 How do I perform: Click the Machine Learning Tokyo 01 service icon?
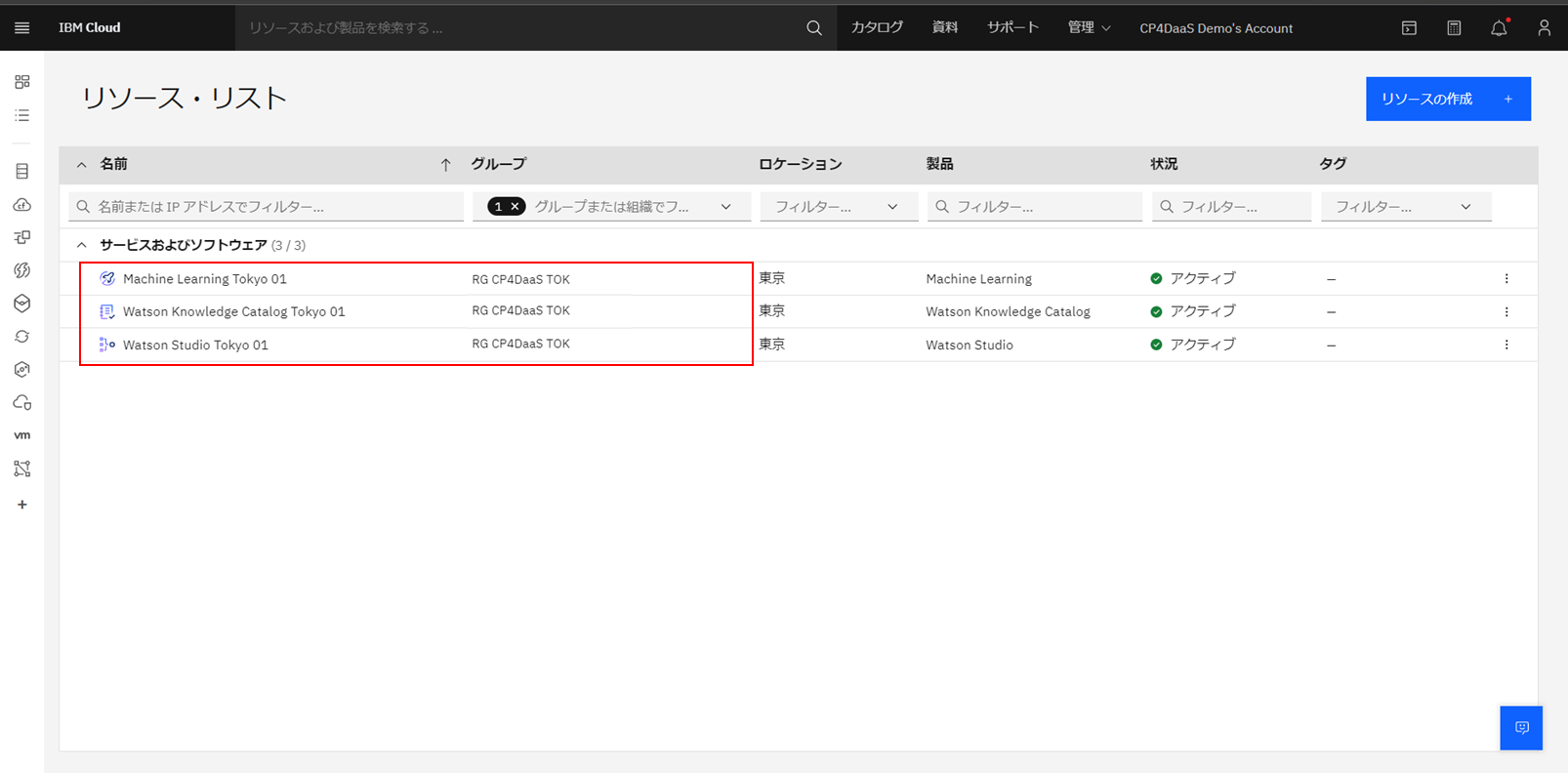pos(107,279)
